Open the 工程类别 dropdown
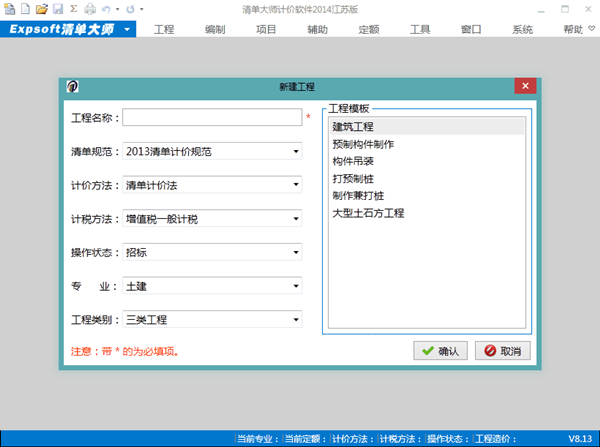The width and height of the screenshot is (600, 447). (x=296, y=320)
